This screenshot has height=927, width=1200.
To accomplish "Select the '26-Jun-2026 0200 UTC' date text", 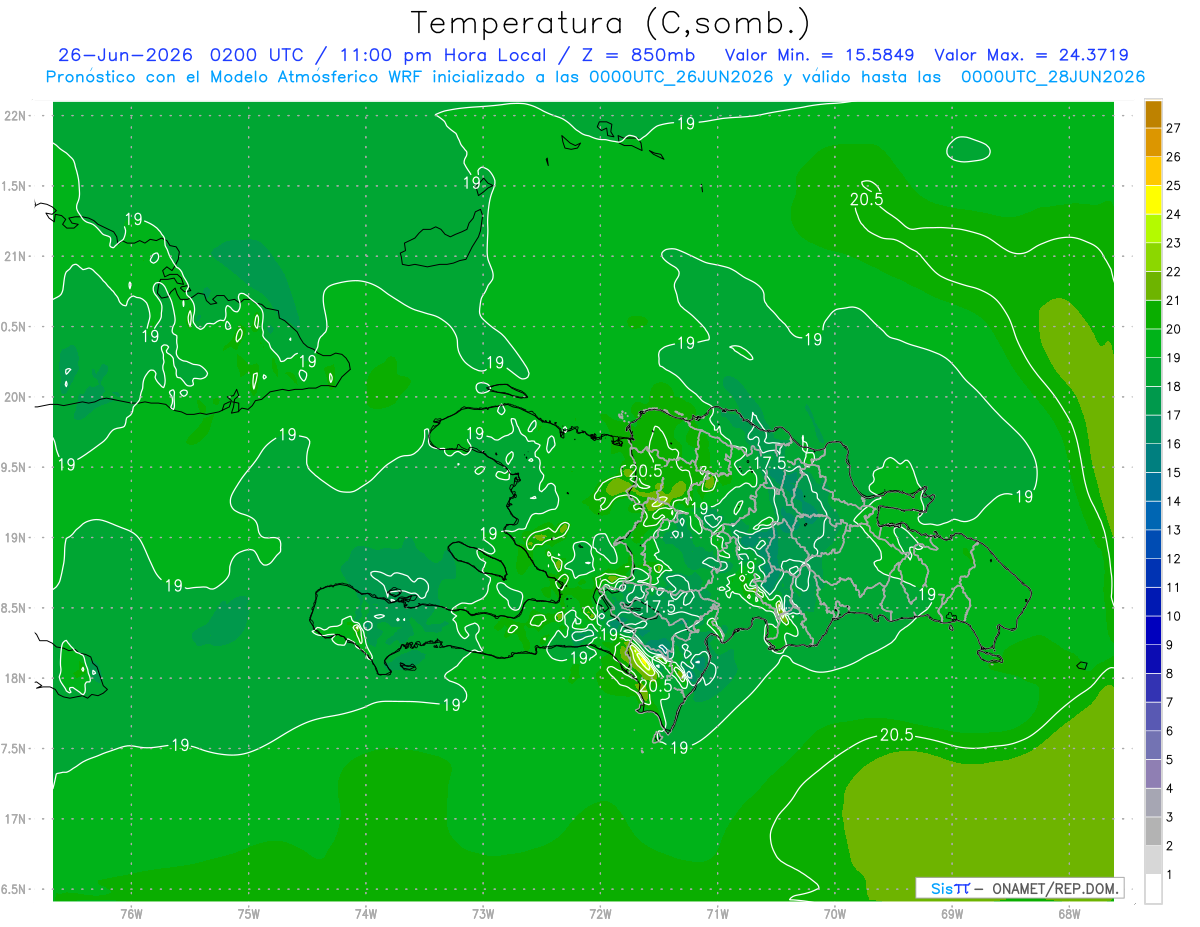I will 184,55.
